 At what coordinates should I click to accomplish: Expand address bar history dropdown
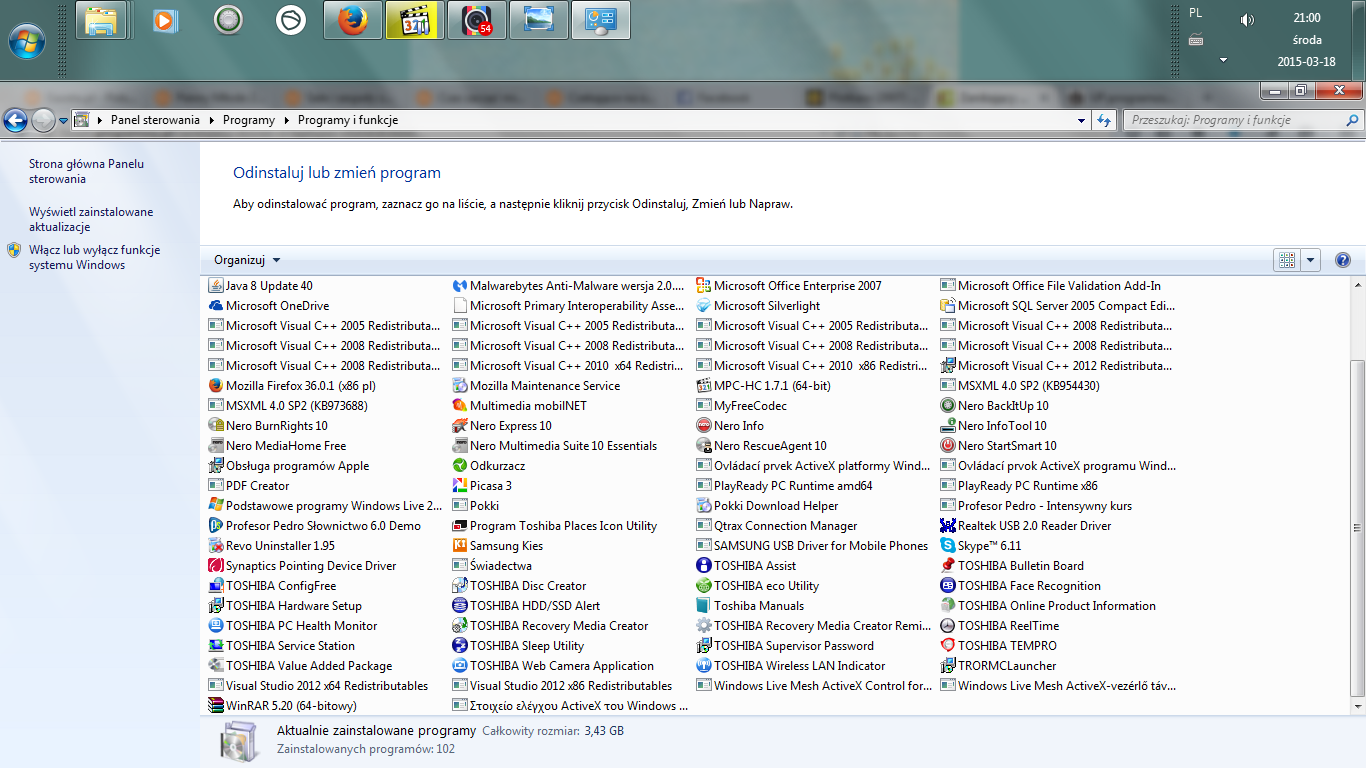[1081, 120]
